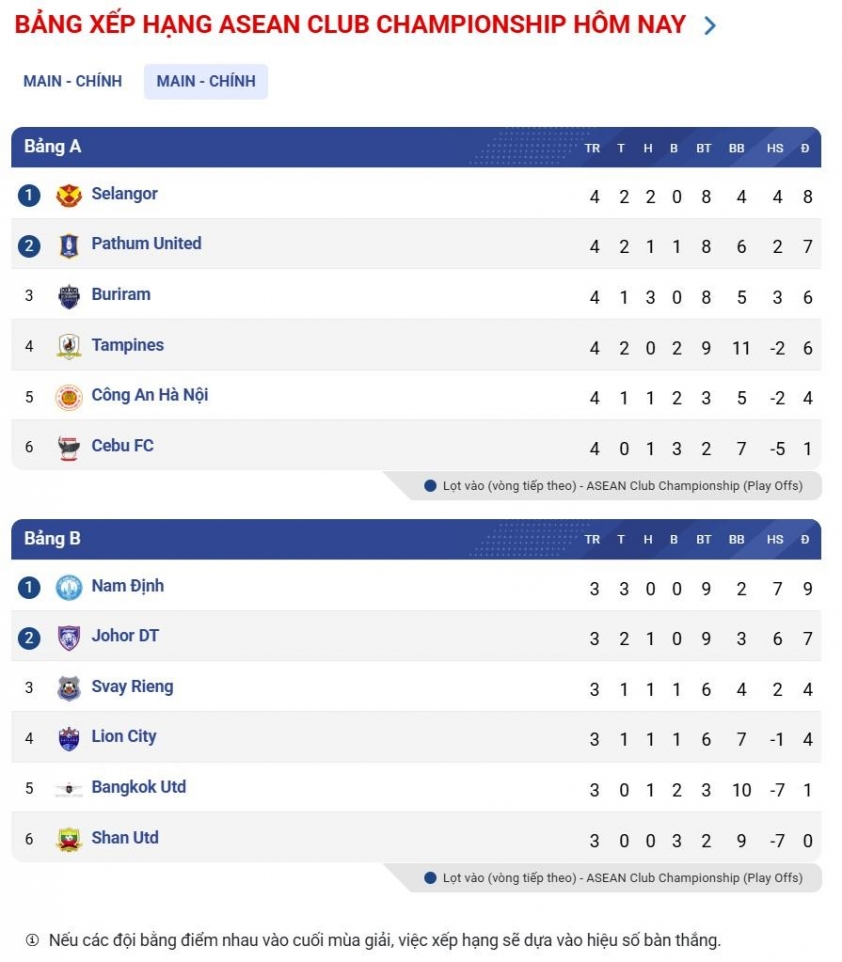Click the Buriram club badge
The image size is (842, 962).
[x=68, y=296]
